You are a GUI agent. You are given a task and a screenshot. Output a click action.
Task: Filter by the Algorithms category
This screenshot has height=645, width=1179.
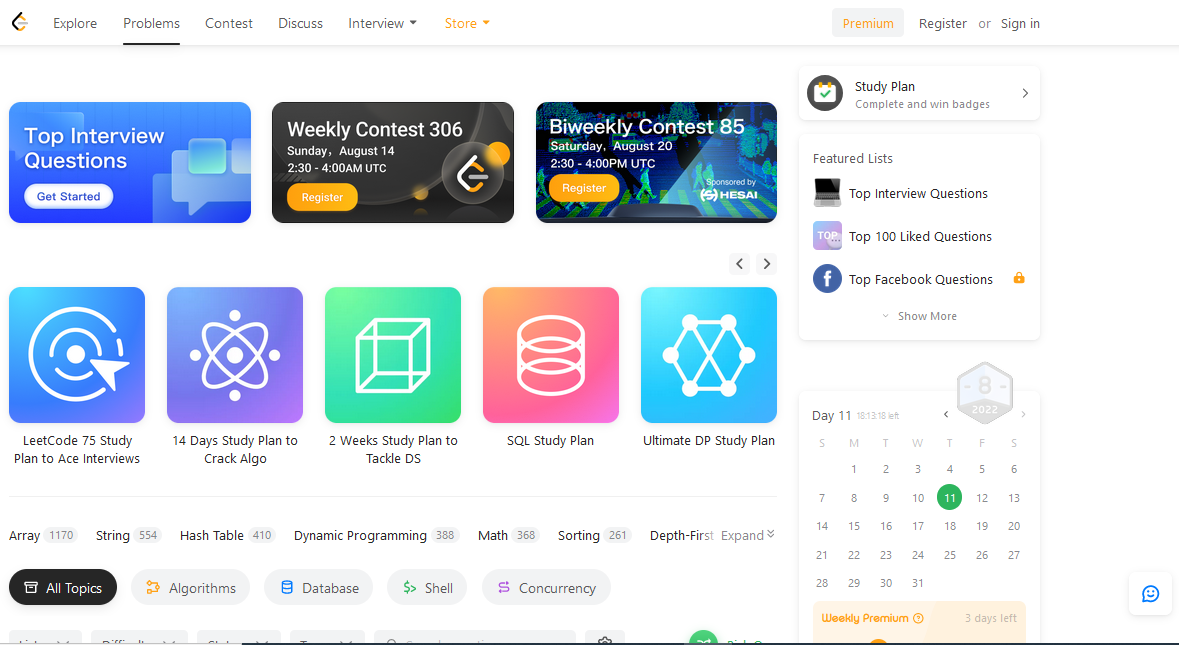(191, 588)
